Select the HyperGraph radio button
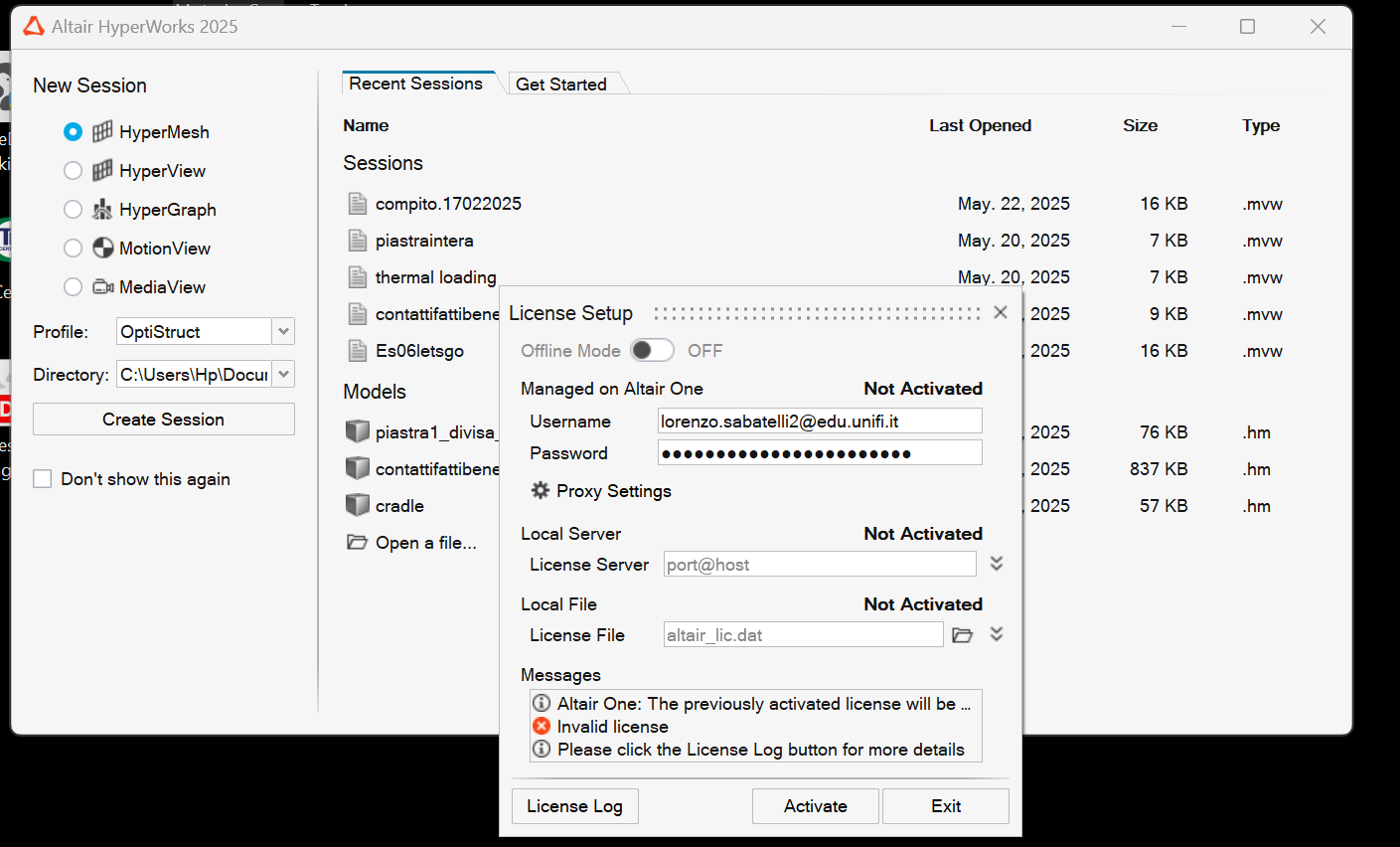Image resolution: width=1400 pixels, height=847 pixels. coord(73,209)
